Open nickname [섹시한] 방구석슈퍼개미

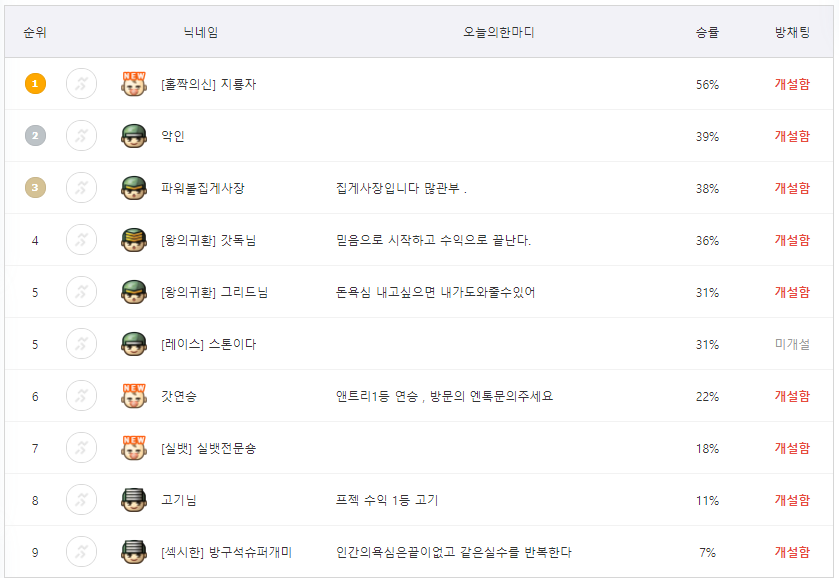[x=226, y=552]
